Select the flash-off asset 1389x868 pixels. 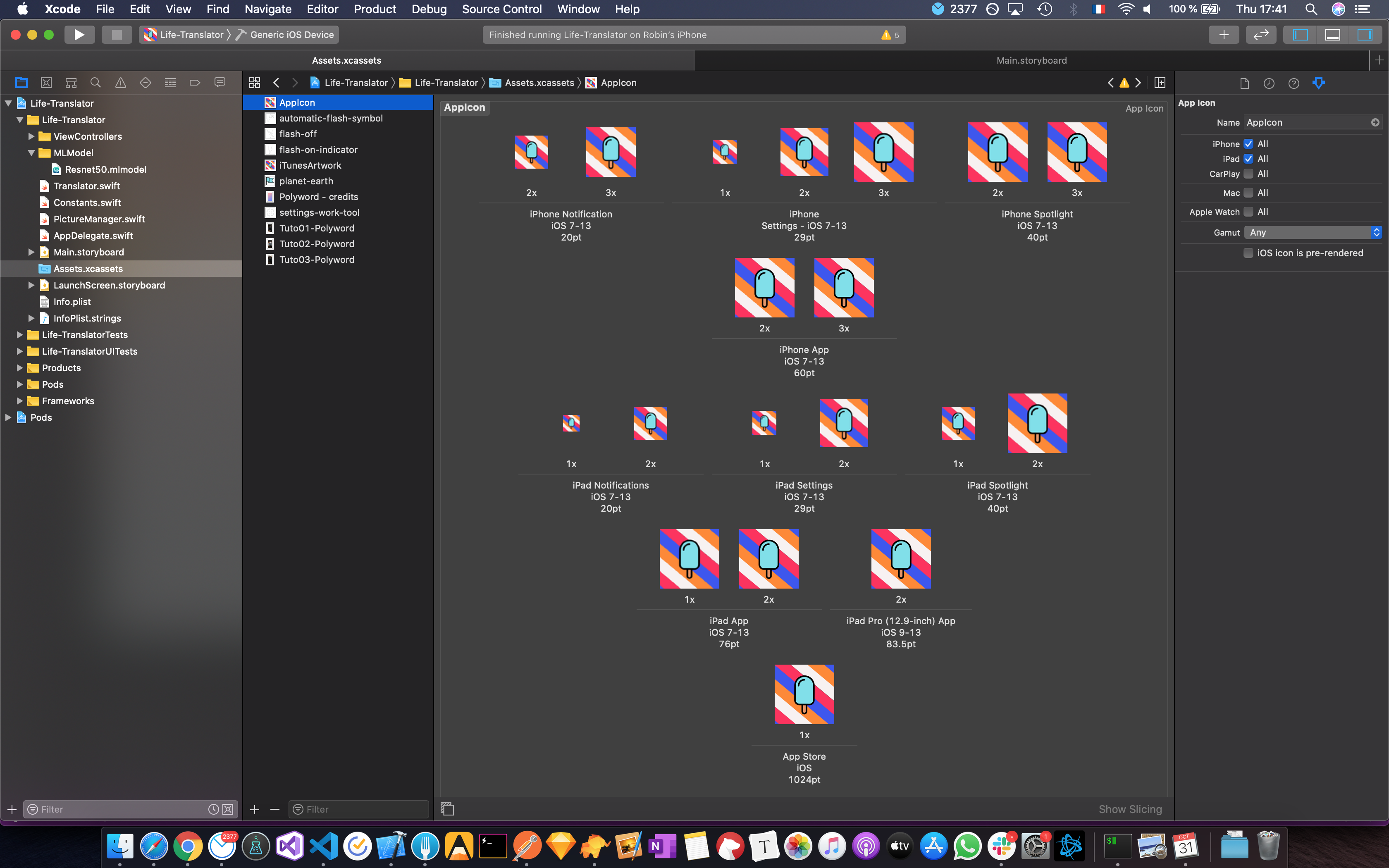tap(298, 134)
